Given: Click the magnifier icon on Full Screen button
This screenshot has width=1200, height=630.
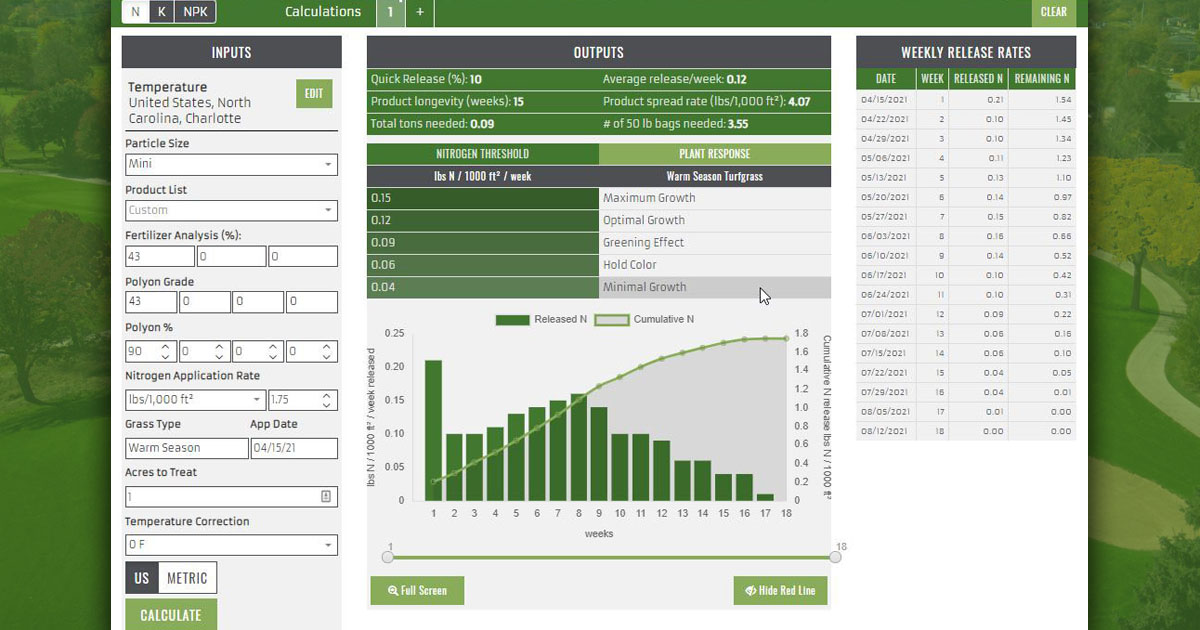Looking at the screenshot, I should click(x=392, y=590).
